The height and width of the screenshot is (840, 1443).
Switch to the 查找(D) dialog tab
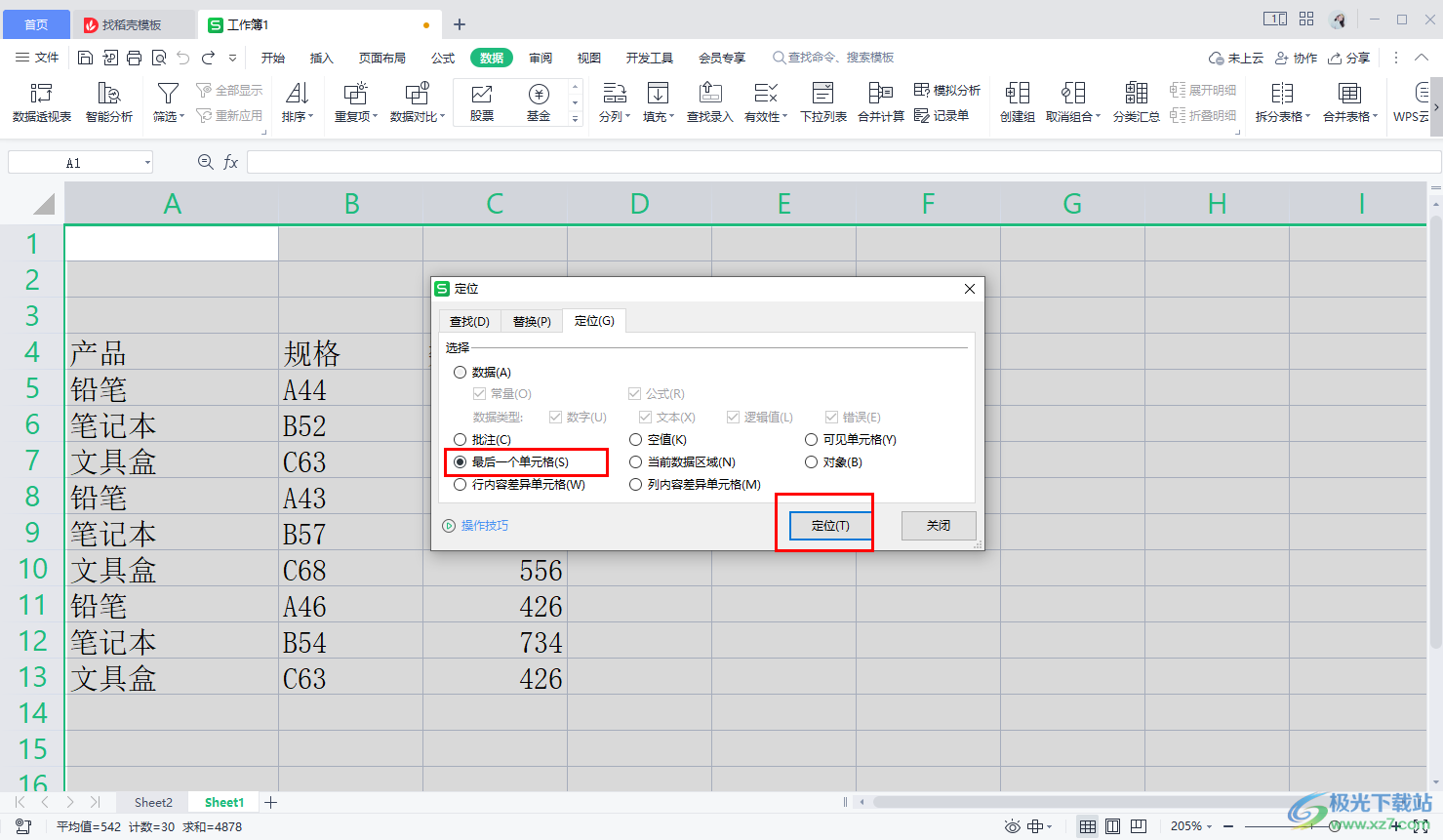pyautogui.click(x=469, y=321)
